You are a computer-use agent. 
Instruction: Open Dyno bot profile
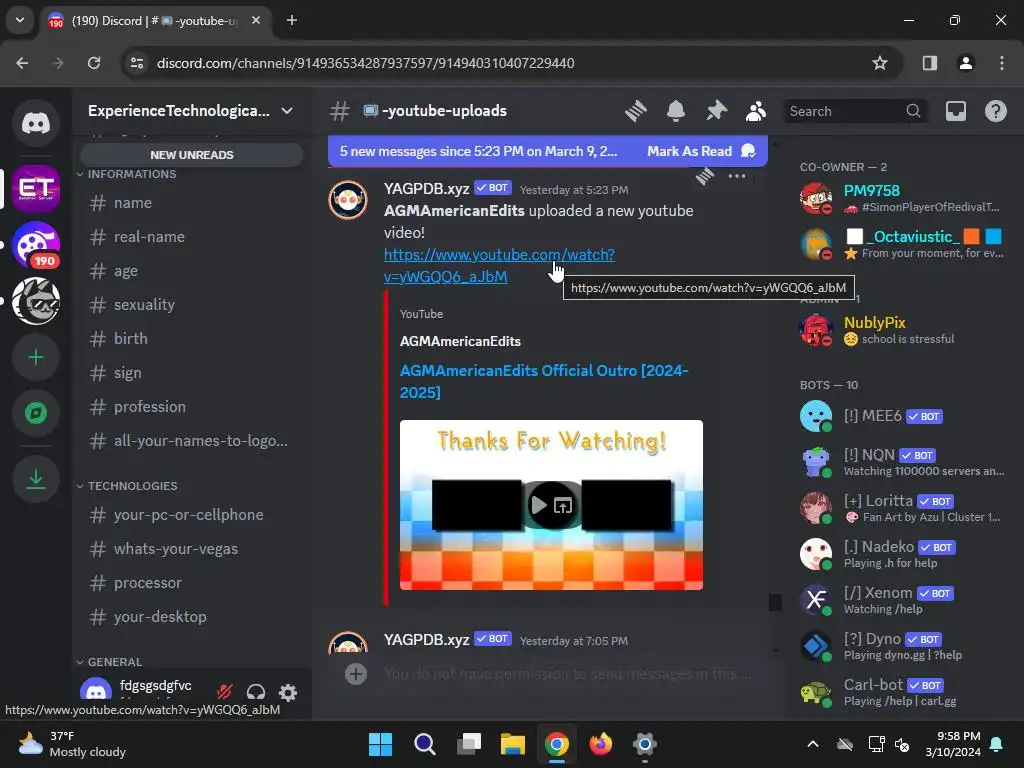901,647
